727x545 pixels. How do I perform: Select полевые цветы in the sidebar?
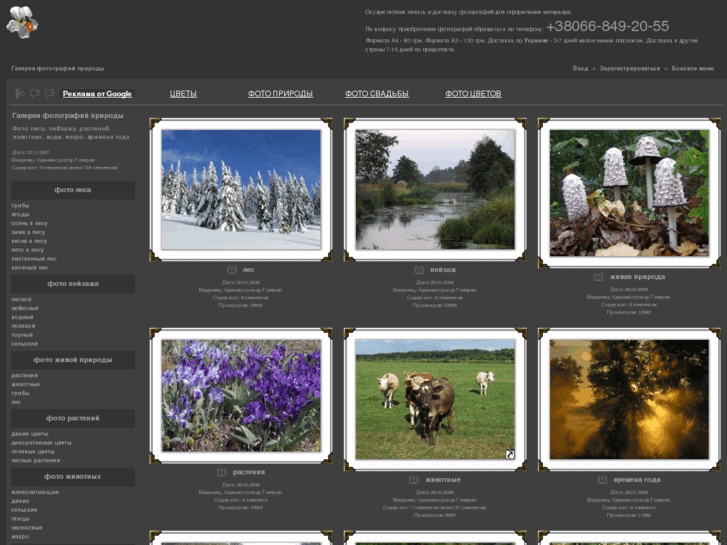32,451
